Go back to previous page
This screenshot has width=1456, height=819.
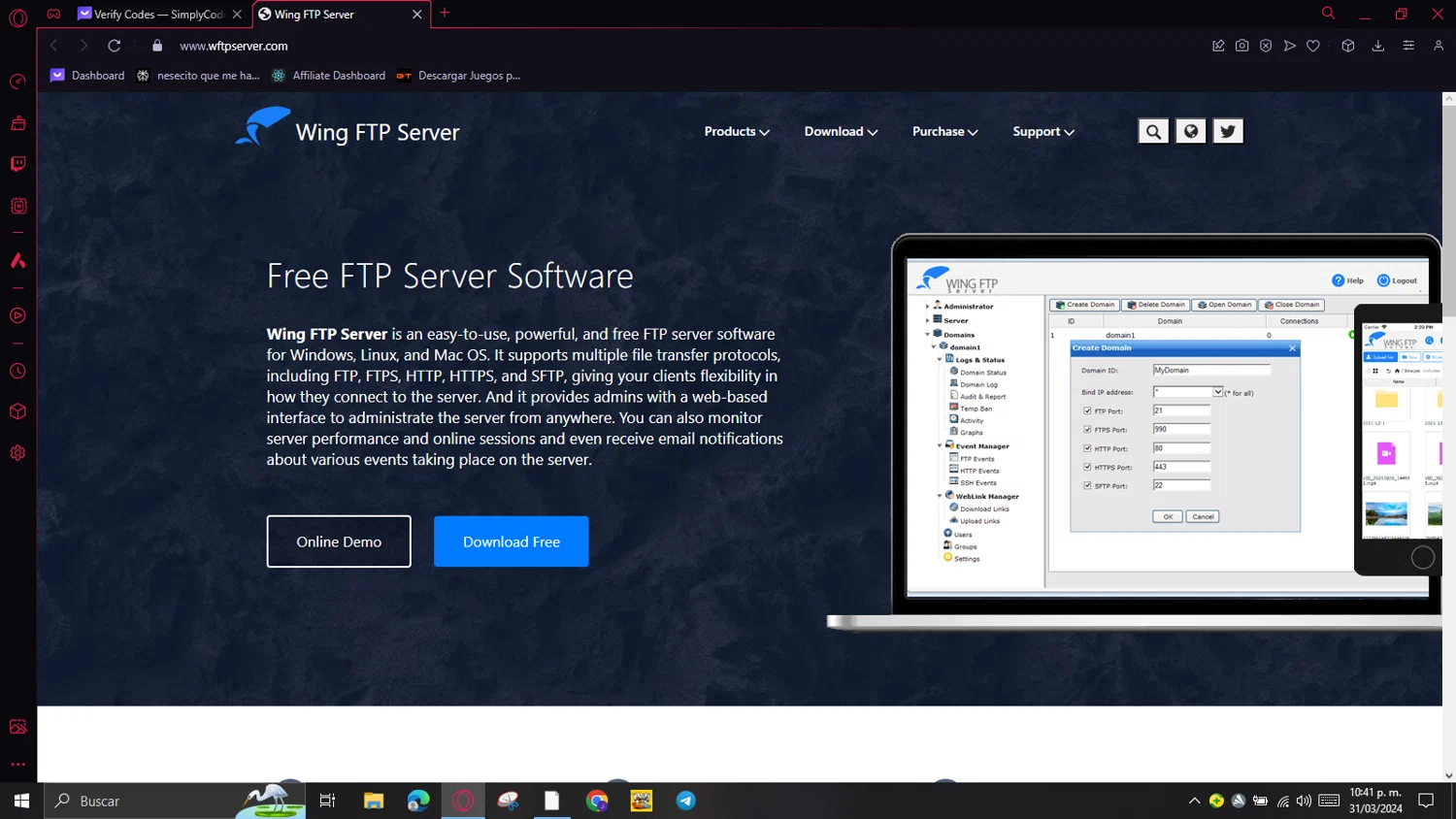(54, 46)
